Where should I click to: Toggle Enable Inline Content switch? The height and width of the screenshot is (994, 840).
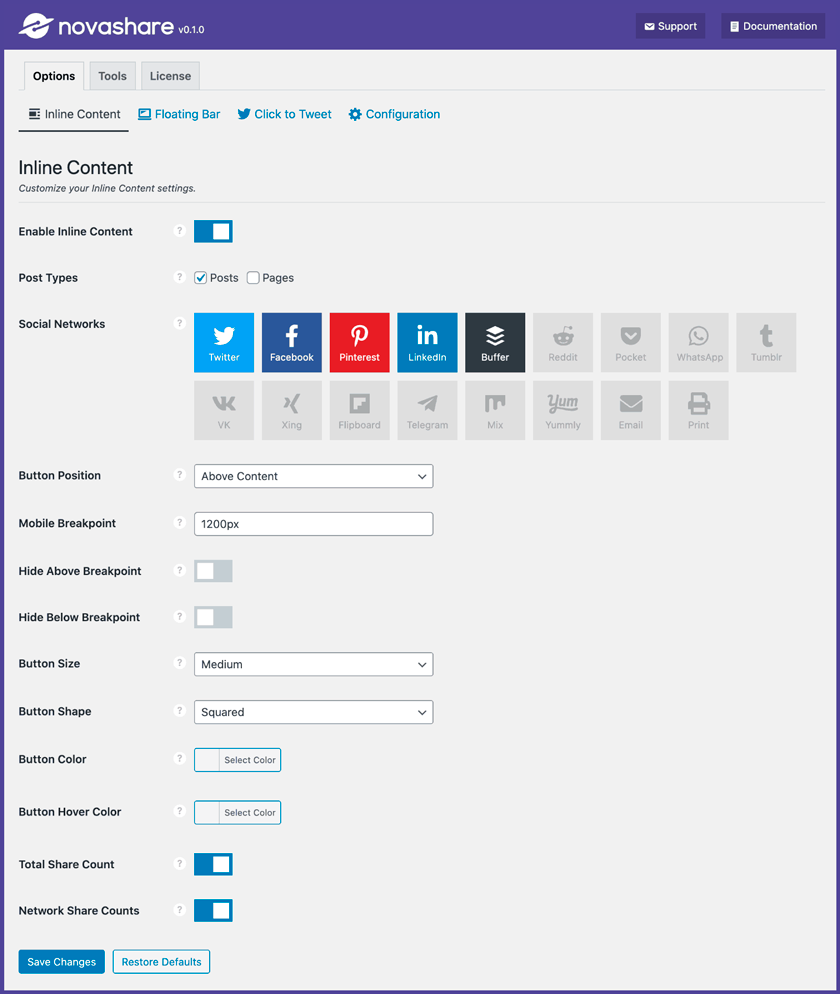[213, 231]
